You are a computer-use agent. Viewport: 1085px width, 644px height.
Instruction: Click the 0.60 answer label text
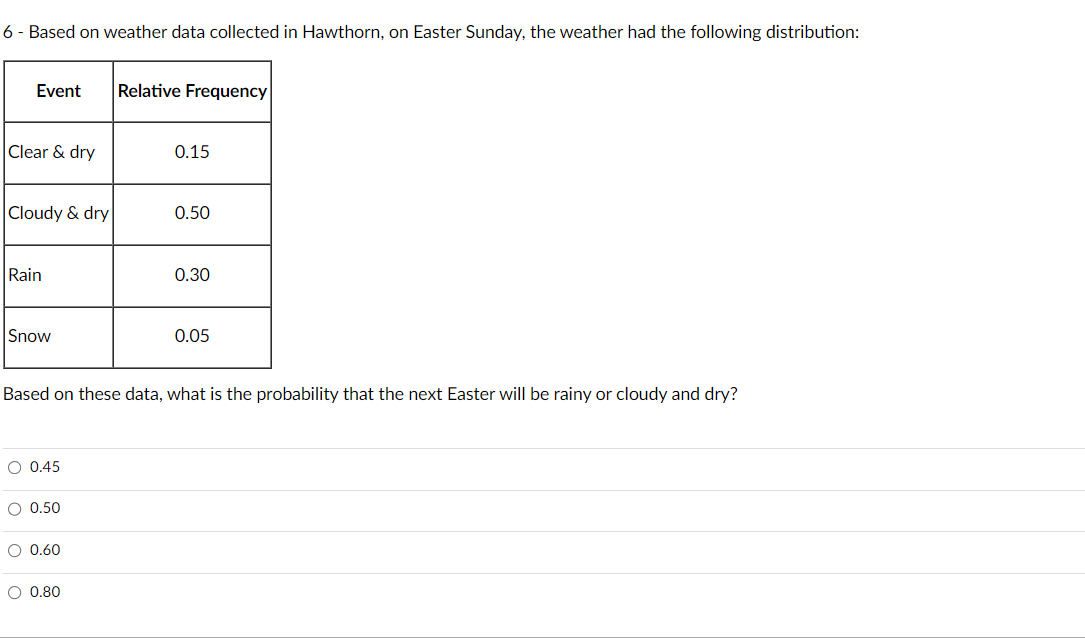pyautogui.click(x=46, y=550)
